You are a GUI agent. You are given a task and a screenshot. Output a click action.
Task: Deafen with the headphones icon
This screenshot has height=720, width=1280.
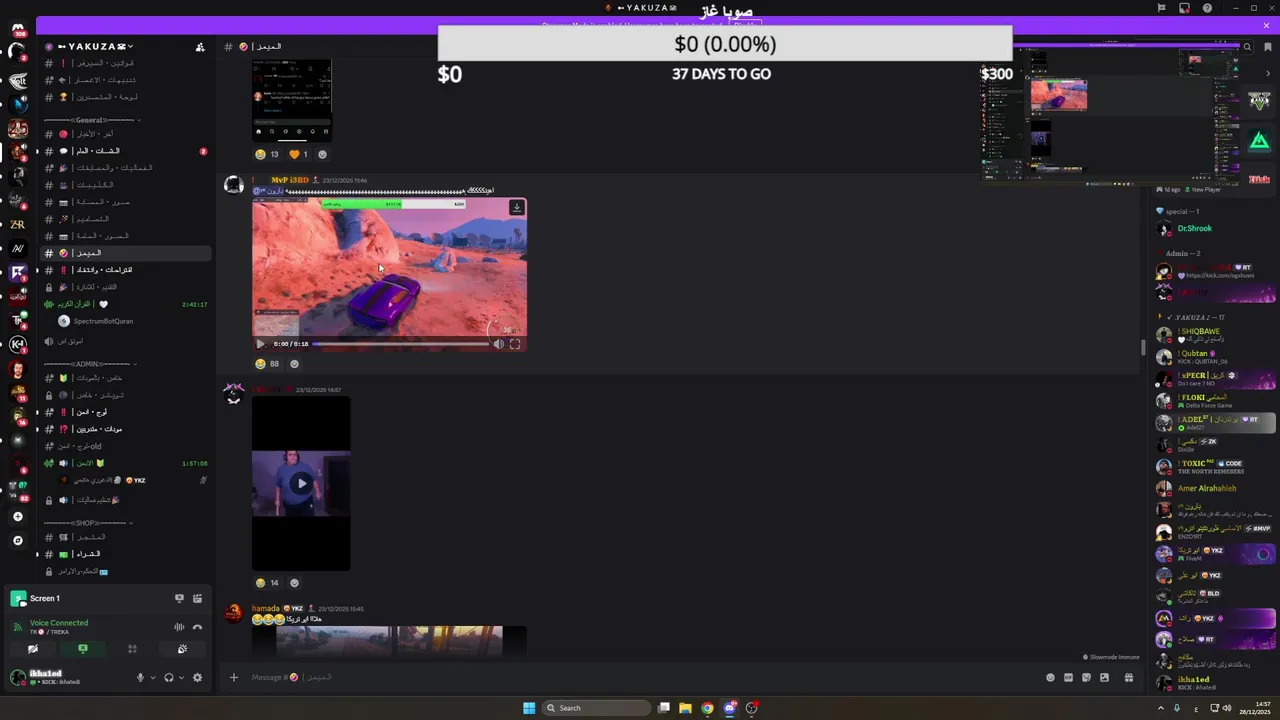point(168,677)
